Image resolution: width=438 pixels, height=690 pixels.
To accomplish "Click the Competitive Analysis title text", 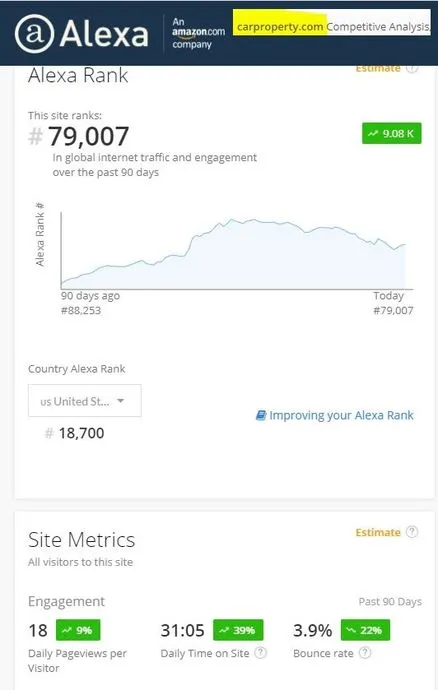I will [x=378, y=27].
